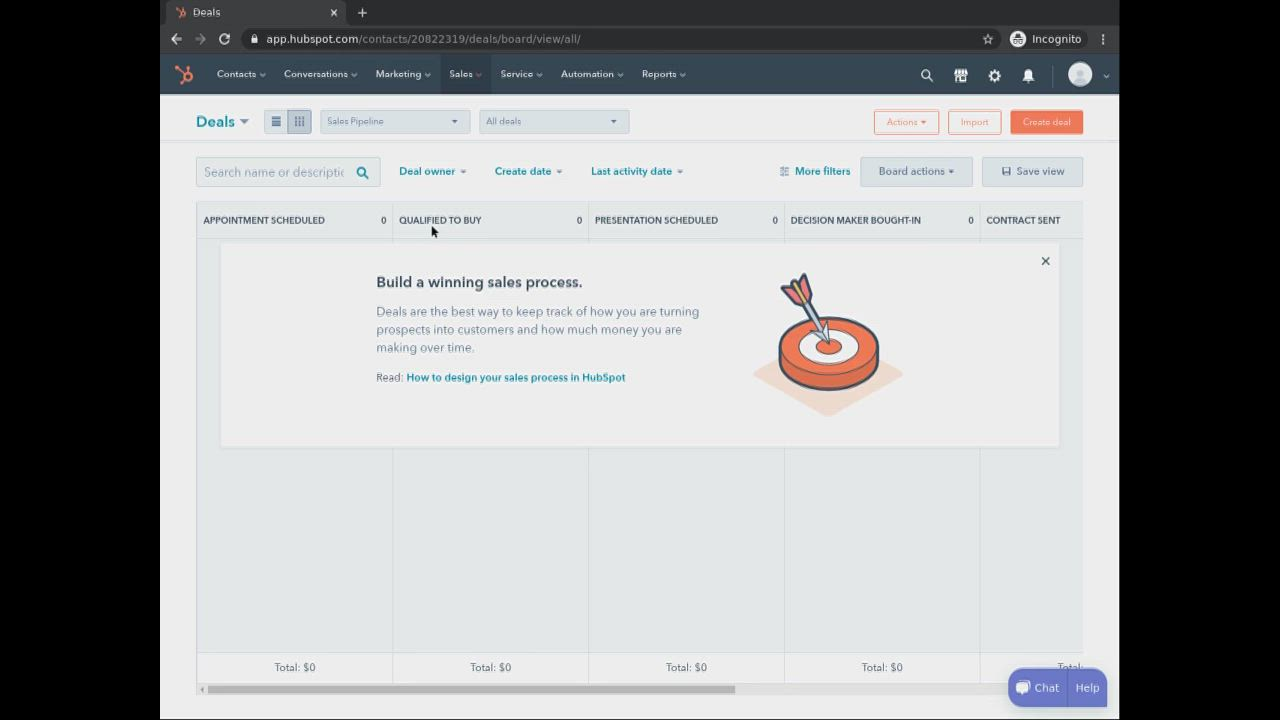Viewport: 1280px width, 720px height.
Task: Open the Sales navigation menu
Action: click(x=465, y=74)
